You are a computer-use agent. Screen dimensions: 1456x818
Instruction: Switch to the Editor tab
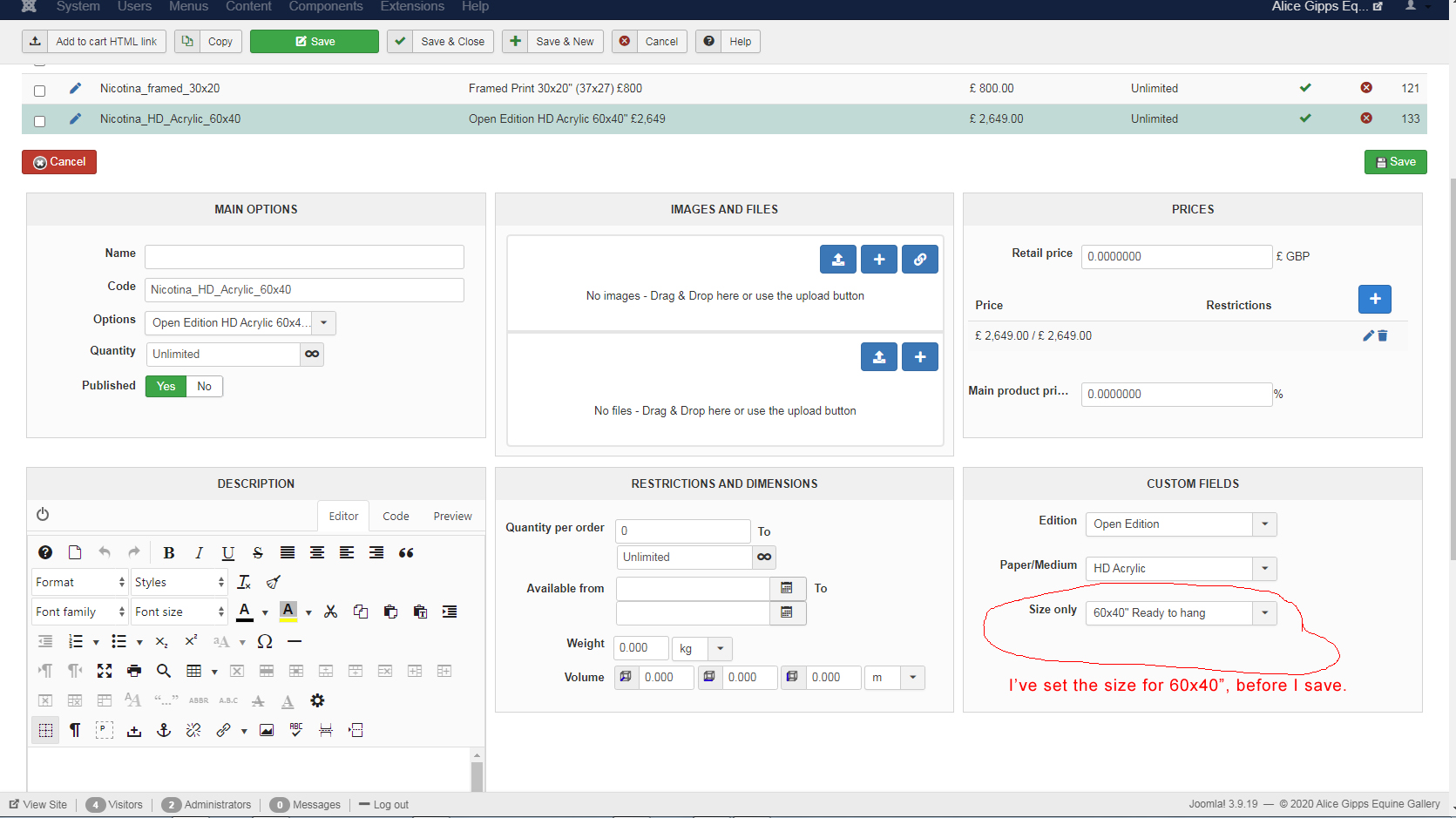343,517
